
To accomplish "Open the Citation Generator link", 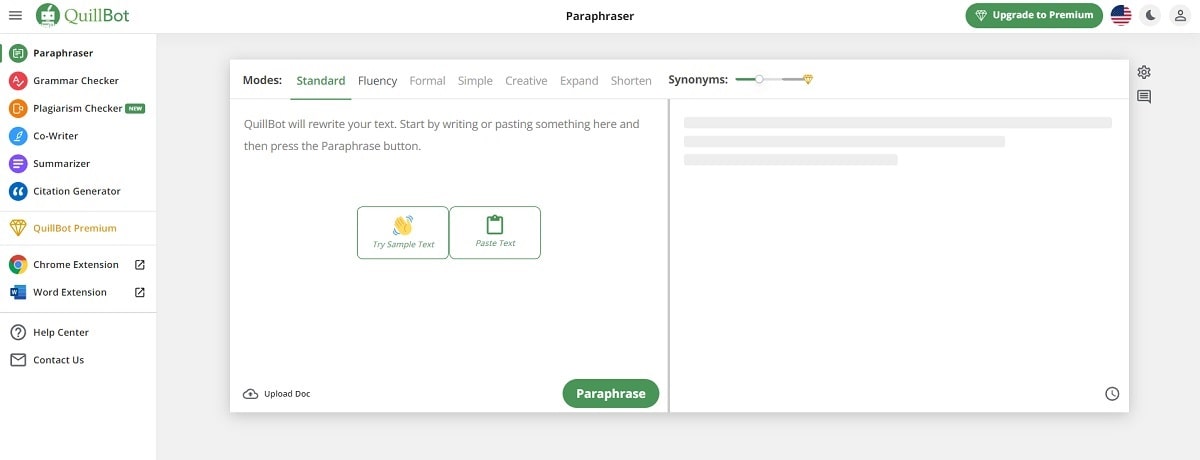I will tap(77, 191).
